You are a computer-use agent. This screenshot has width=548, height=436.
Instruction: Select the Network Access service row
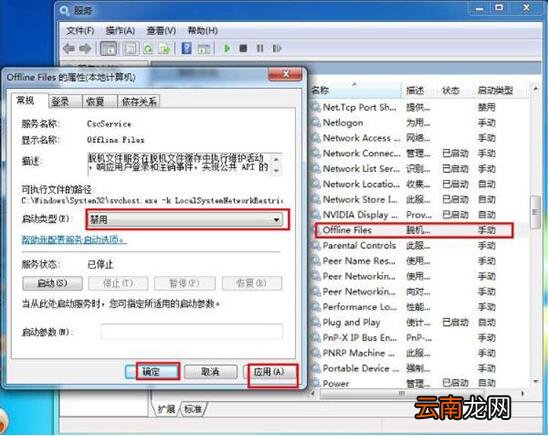419,138
